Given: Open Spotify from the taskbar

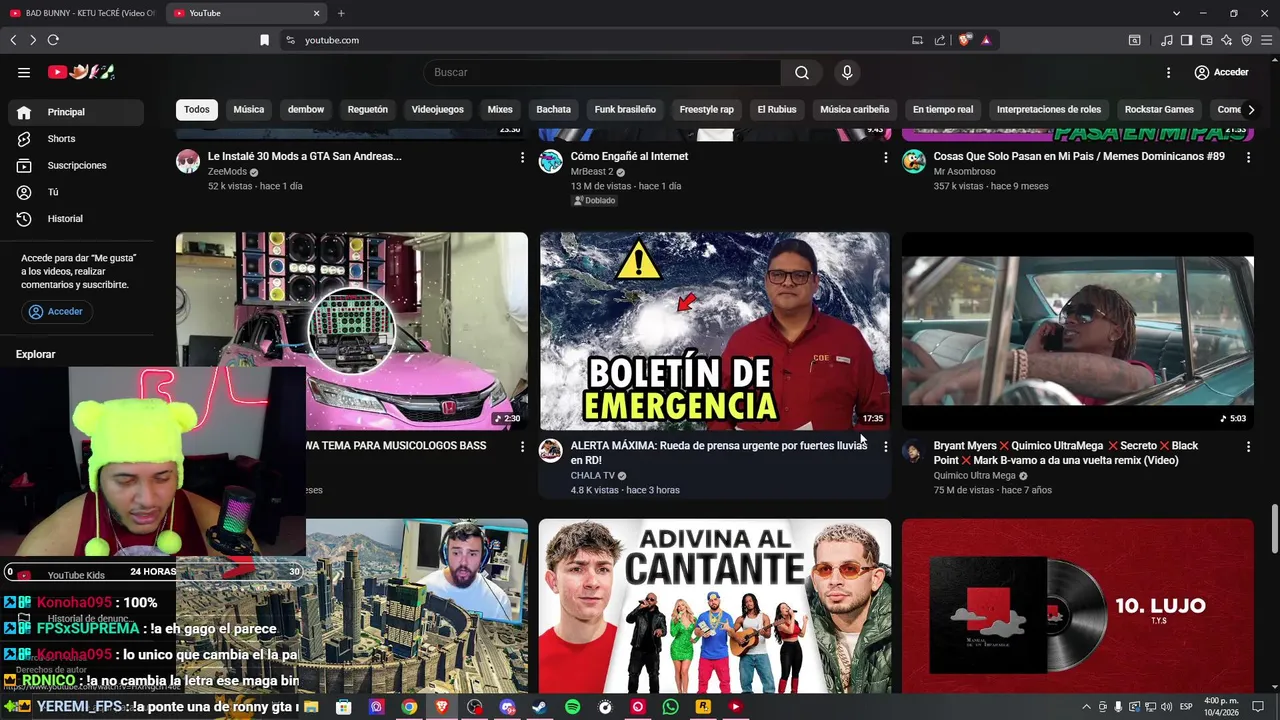Looking at the screenshot, I should (572, 707).
